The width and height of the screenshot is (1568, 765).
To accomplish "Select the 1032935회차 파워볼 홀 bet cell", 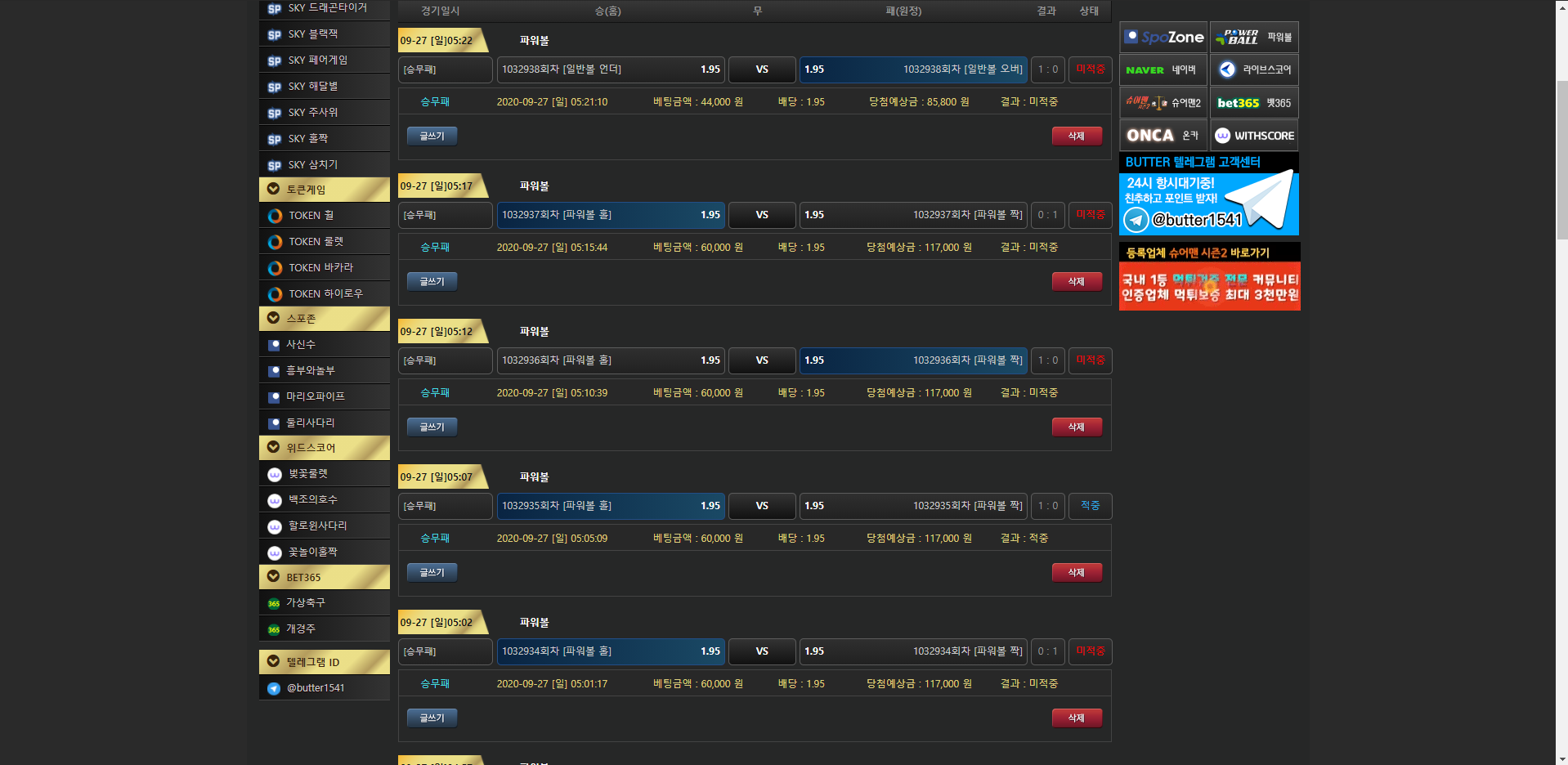I will click(611, 506).
